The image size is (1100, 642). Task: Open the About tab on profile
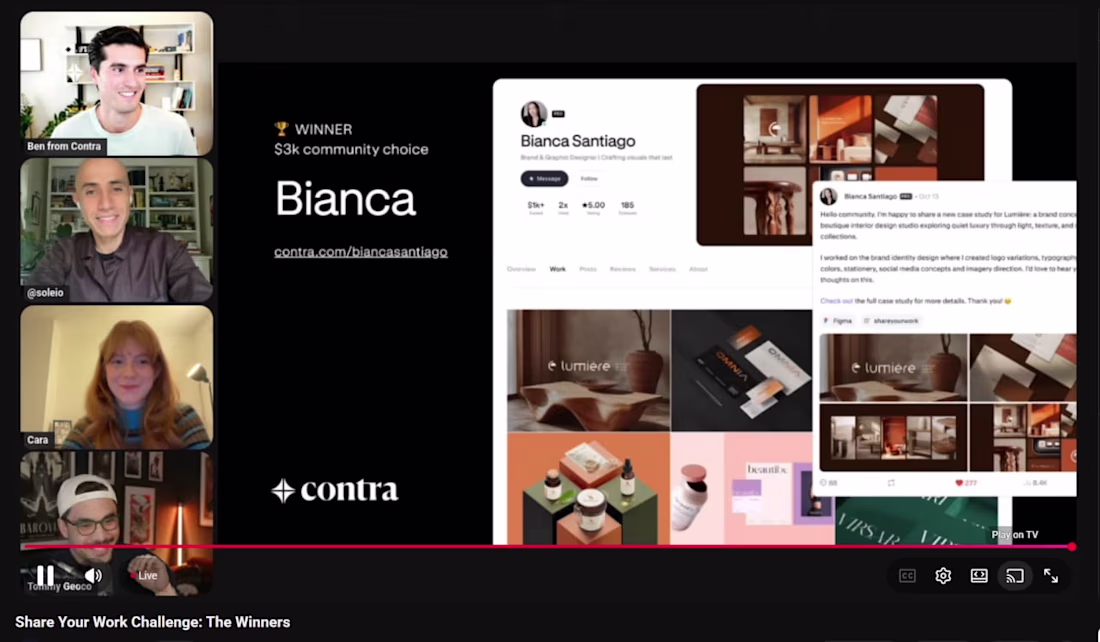[x=698, y=269]
